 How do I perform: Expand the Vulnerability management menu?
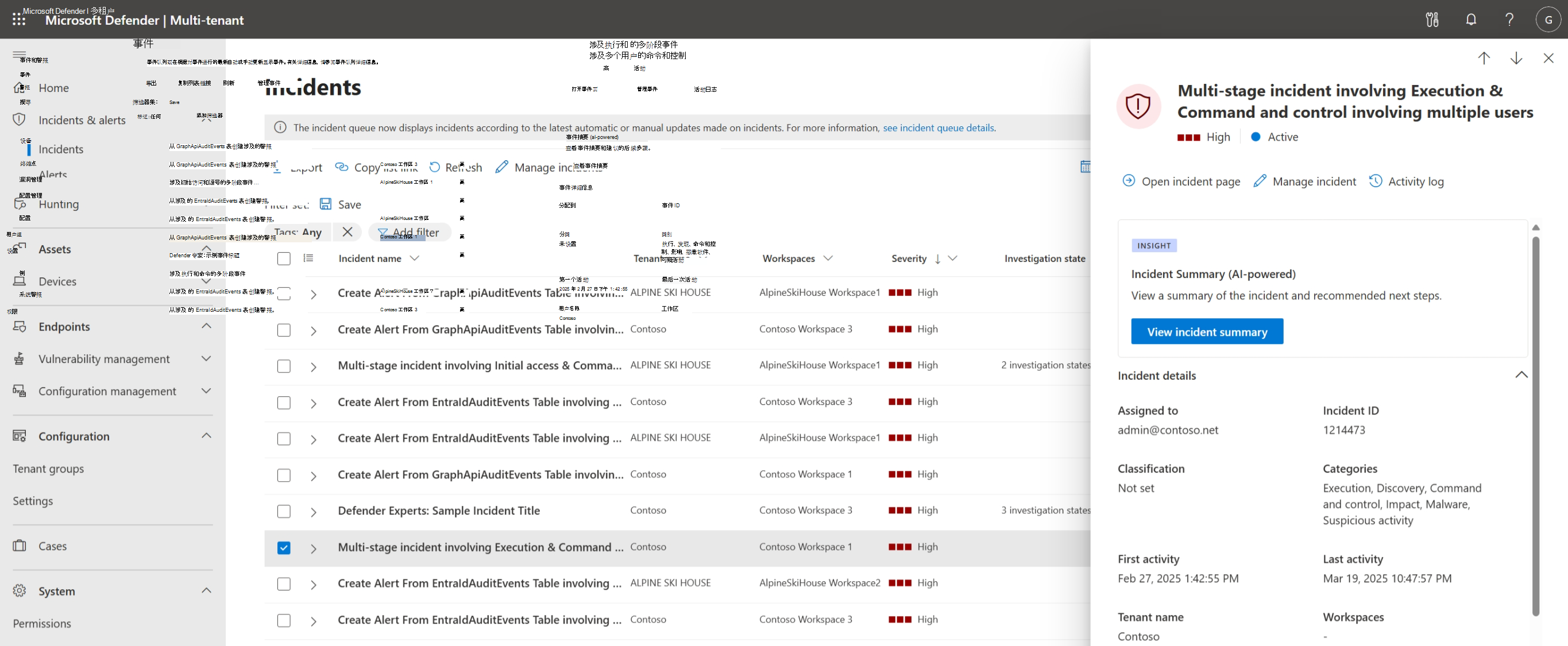tap(206, 358)
